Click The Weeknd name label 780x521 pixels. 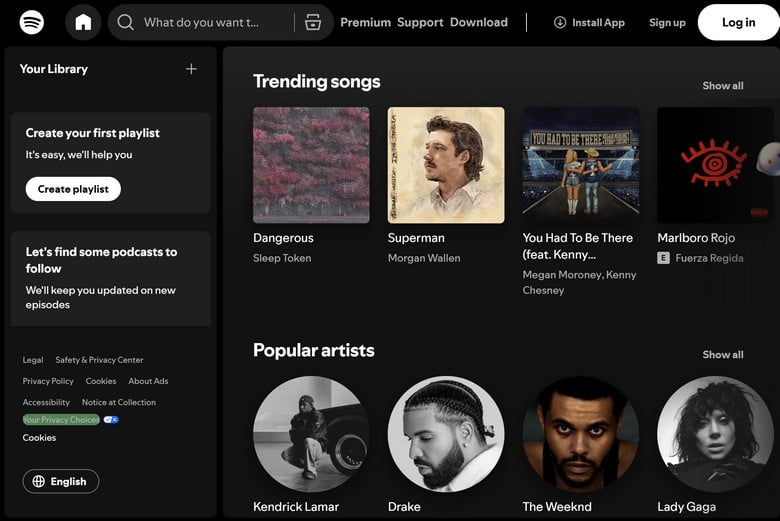pos(557,507)
